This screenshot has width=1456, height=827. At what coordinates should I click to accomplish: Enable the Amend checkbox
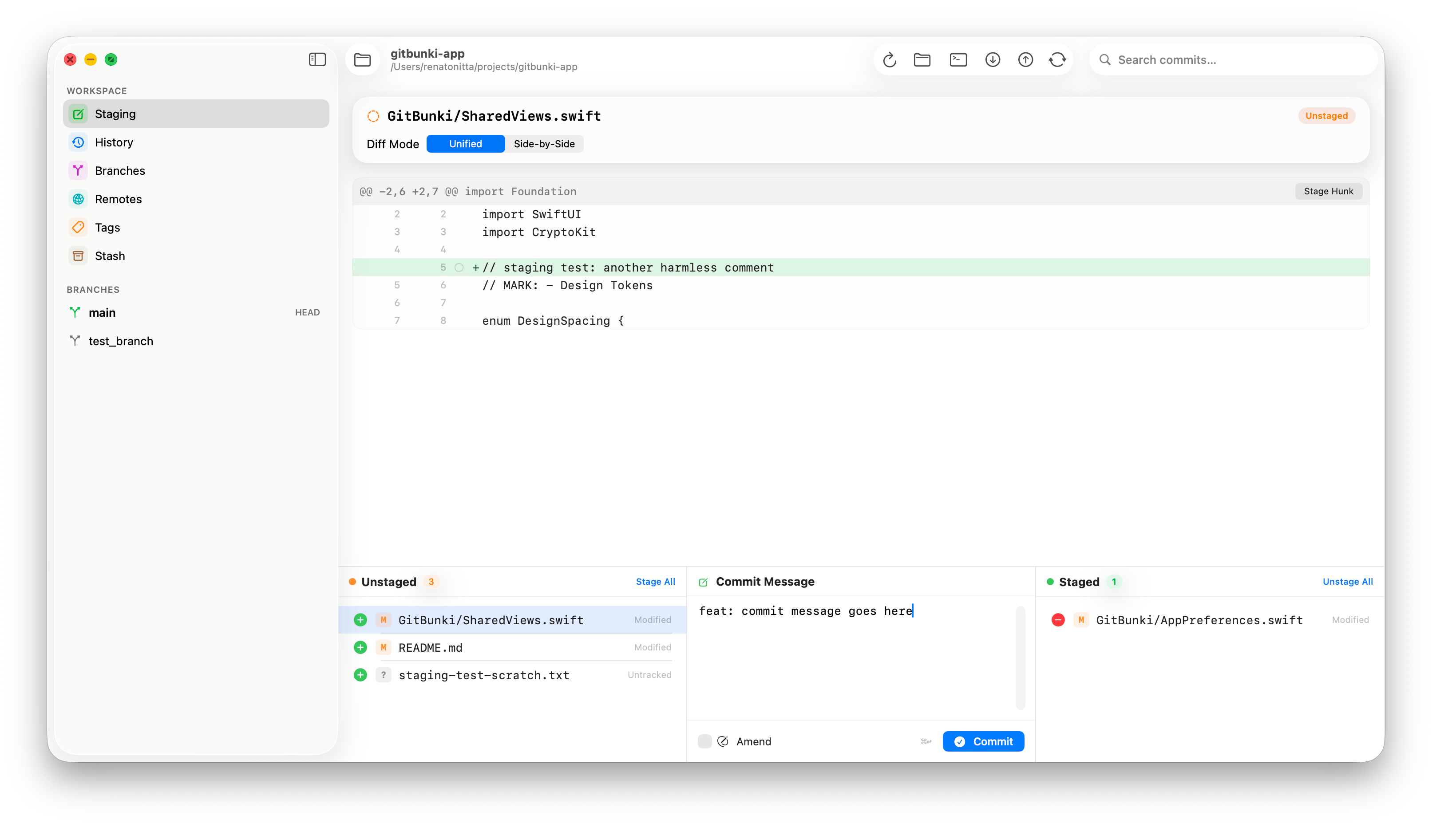click(705, 741)
